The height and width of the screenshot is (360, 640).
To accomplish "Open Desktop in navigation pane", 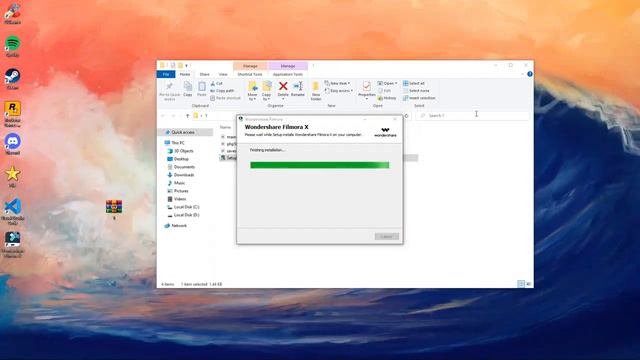I will pos(178,159).
